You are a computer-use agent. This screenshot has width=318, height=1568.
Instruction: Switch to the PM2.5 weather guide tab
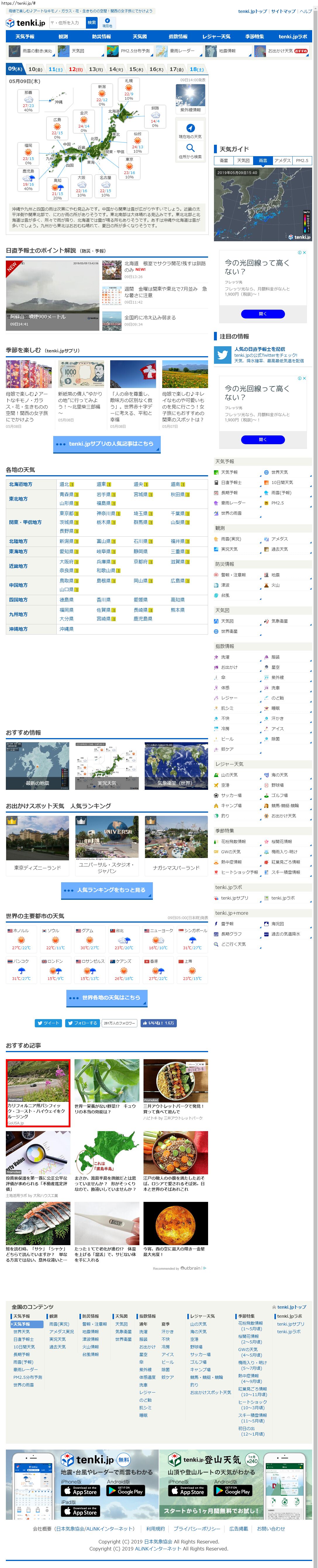[x=302, y=161]
